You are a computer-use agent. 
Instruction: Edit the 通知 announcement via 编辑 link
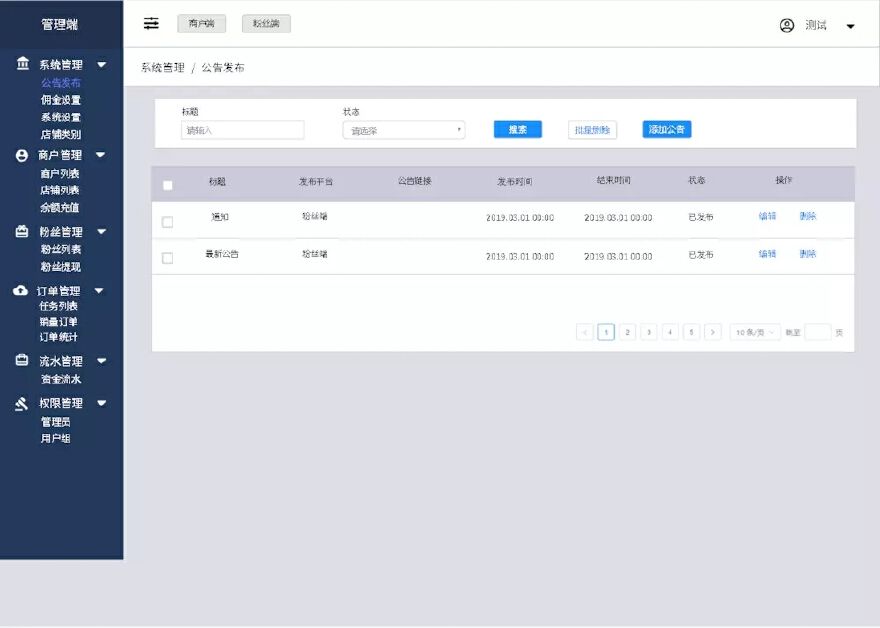[x=767, y=218]
